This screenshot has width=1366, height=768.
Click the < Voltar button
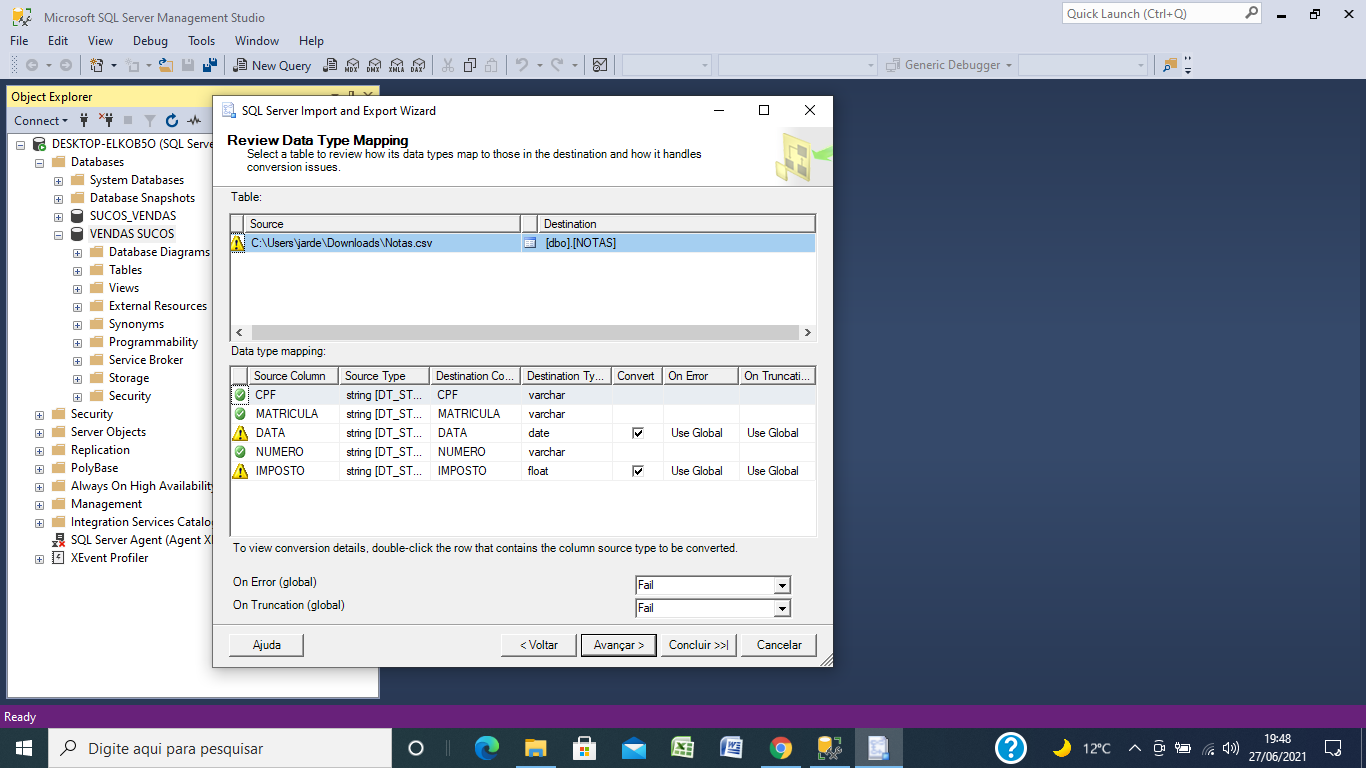click(x=539, y=645)
